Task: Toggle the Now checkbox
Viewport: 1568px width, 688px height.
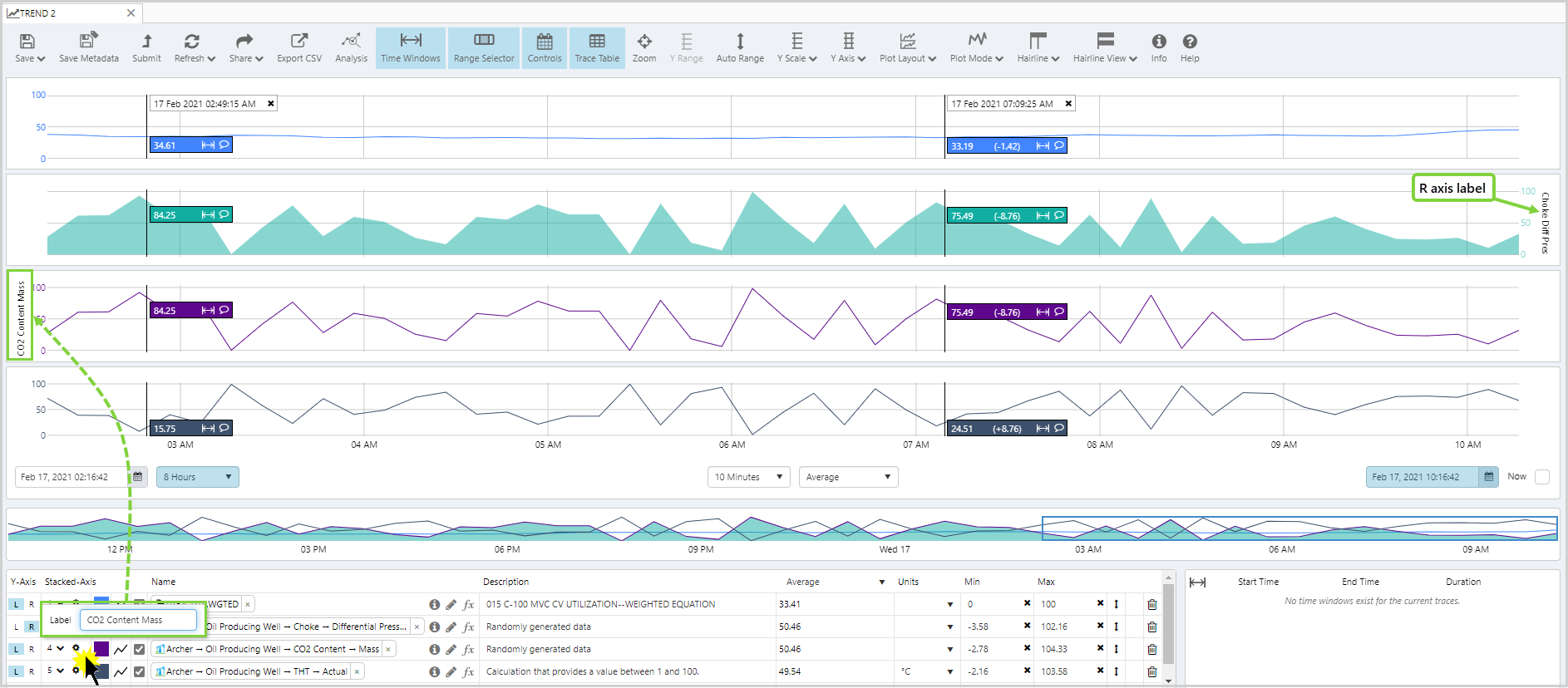Action: (1542, 477)
